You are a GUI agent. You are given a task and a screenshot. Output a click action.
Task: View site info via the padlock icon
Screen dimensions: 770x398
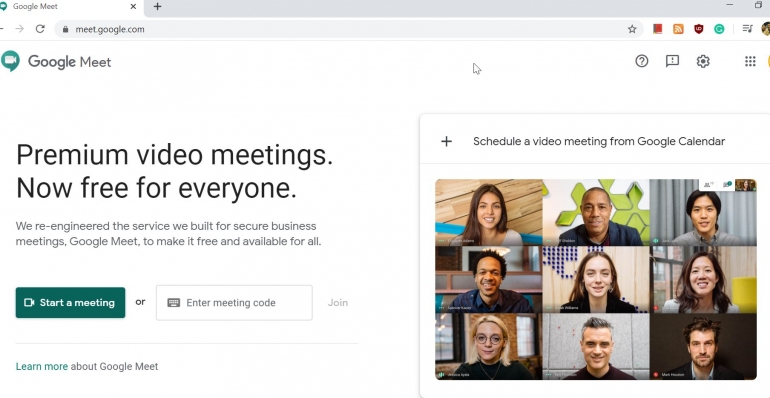click(x=65, y=29)
